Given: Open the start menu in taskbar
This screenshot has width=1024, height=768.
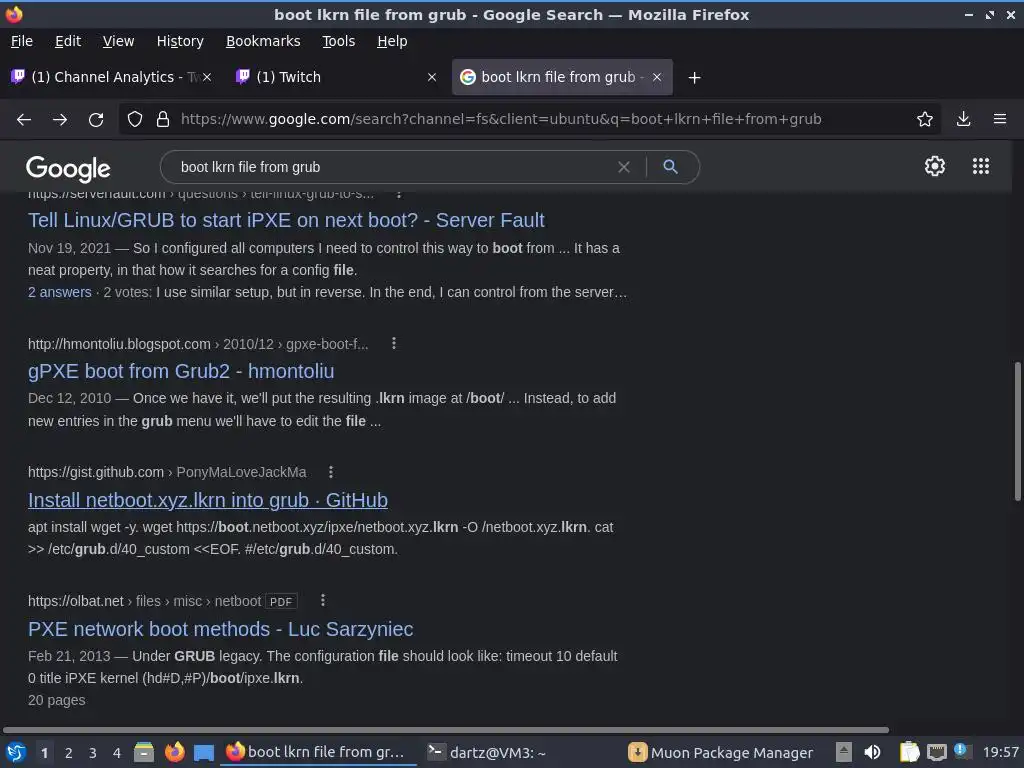Looking at the screenshot, I should click(x=16, y=752).
